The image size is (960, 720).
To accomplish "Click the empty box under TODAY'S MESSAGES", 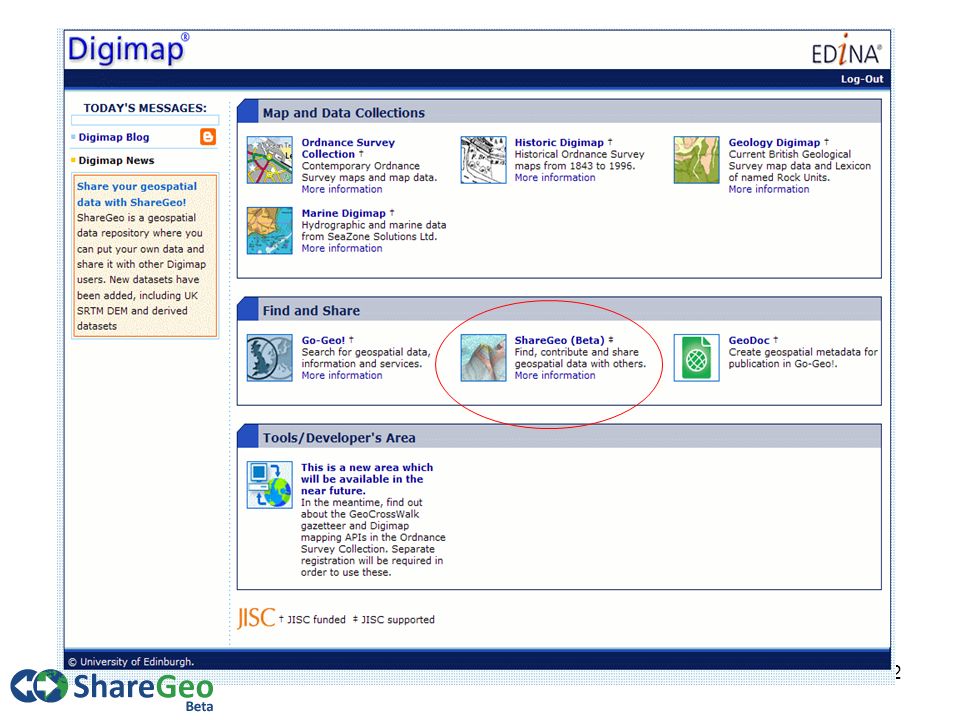I will point(145,120).
